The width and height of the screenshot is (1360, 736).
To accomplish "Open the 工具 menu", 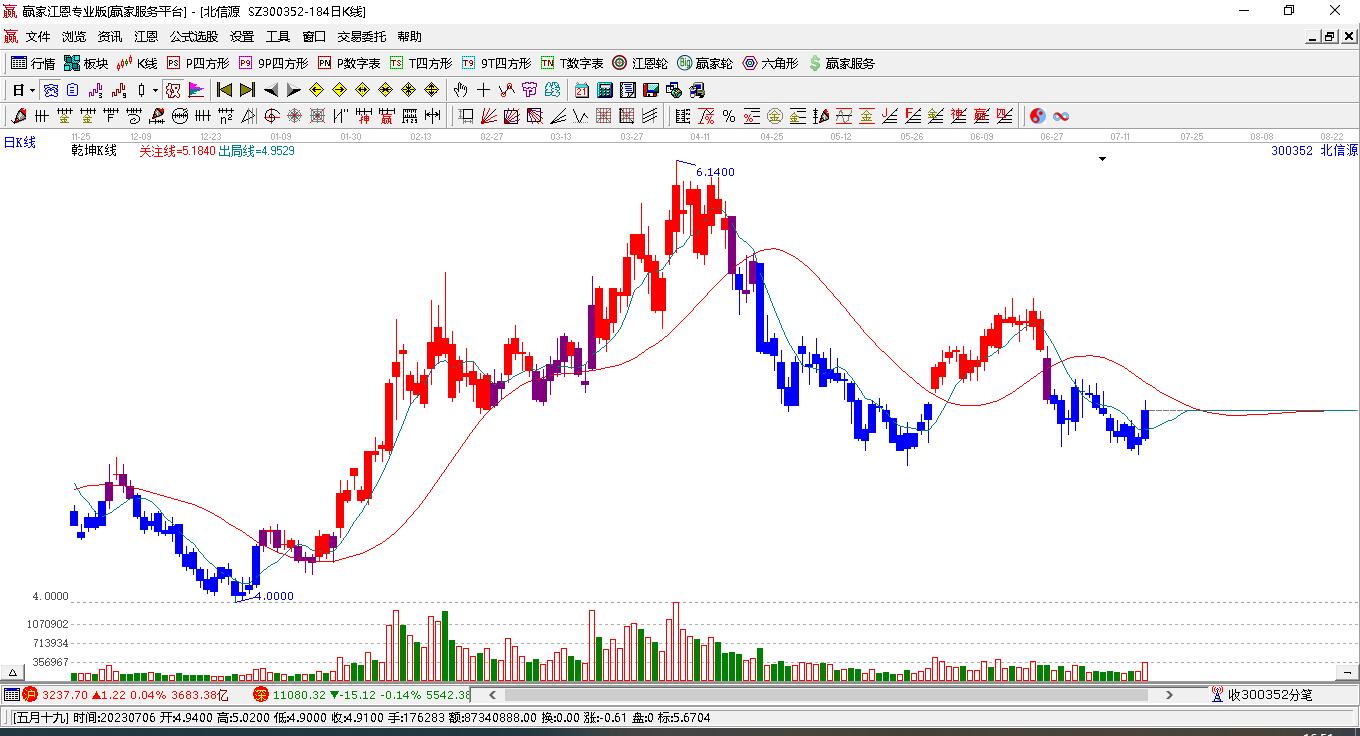I will (278, 37).
